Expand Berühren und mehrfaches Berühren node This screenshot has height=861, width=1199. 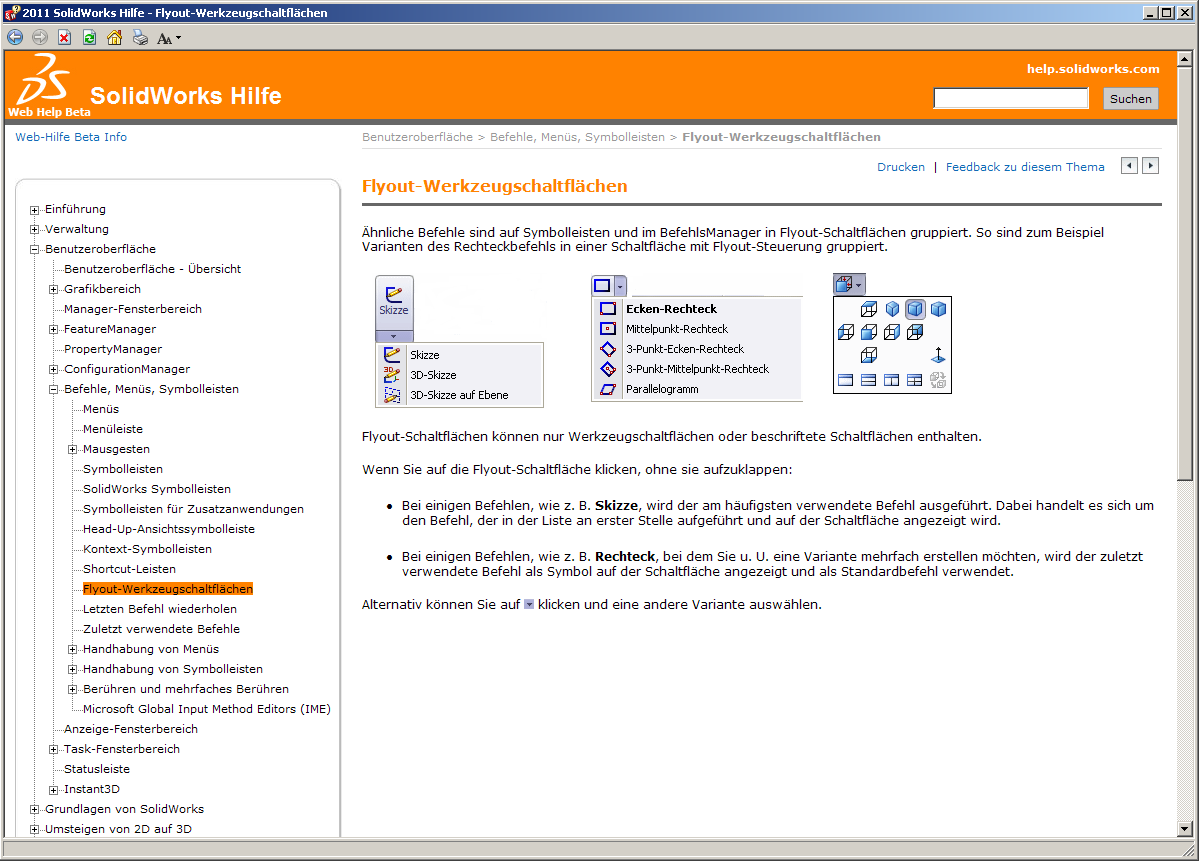click(73, 689)
